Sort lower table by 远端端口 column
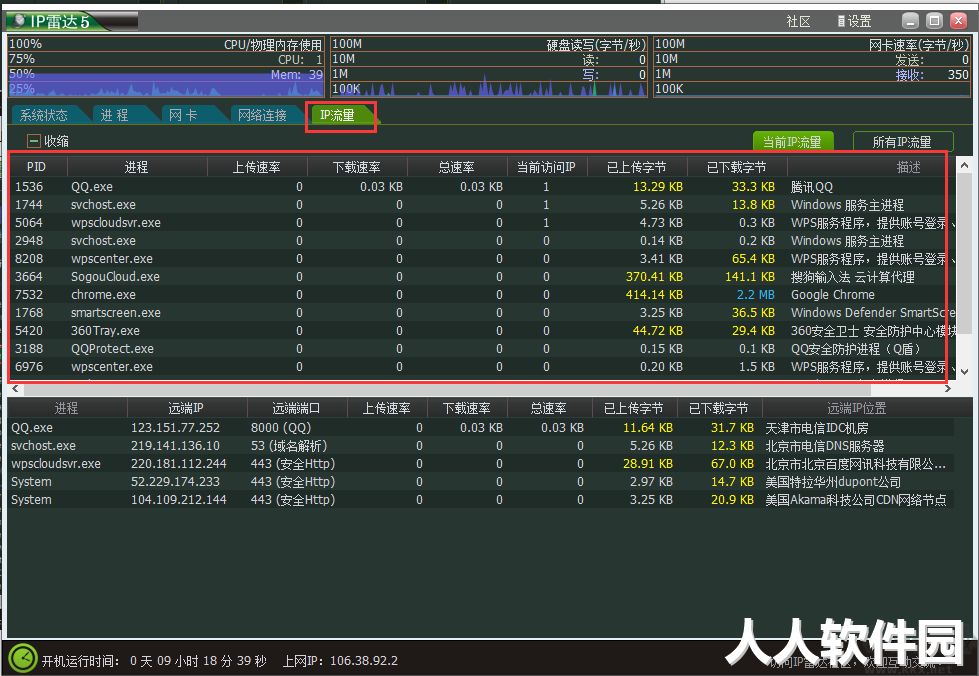This screenshot has width=979, height=676. [296, 408]
